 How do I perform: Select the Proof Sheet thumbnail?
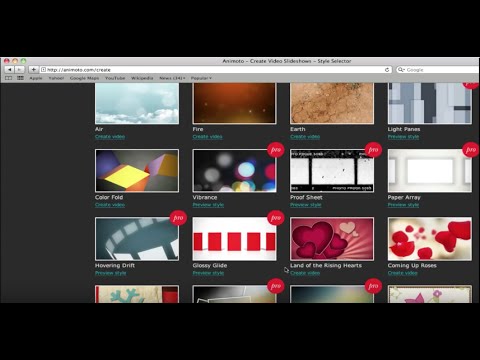pos(332,171)
